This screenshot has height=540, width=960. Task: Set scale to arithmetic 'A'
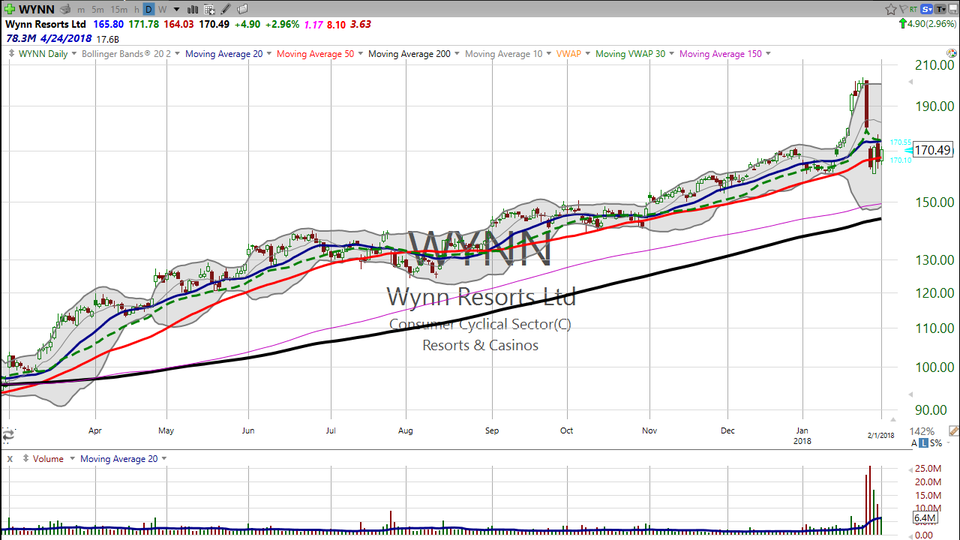pos(915,443)
